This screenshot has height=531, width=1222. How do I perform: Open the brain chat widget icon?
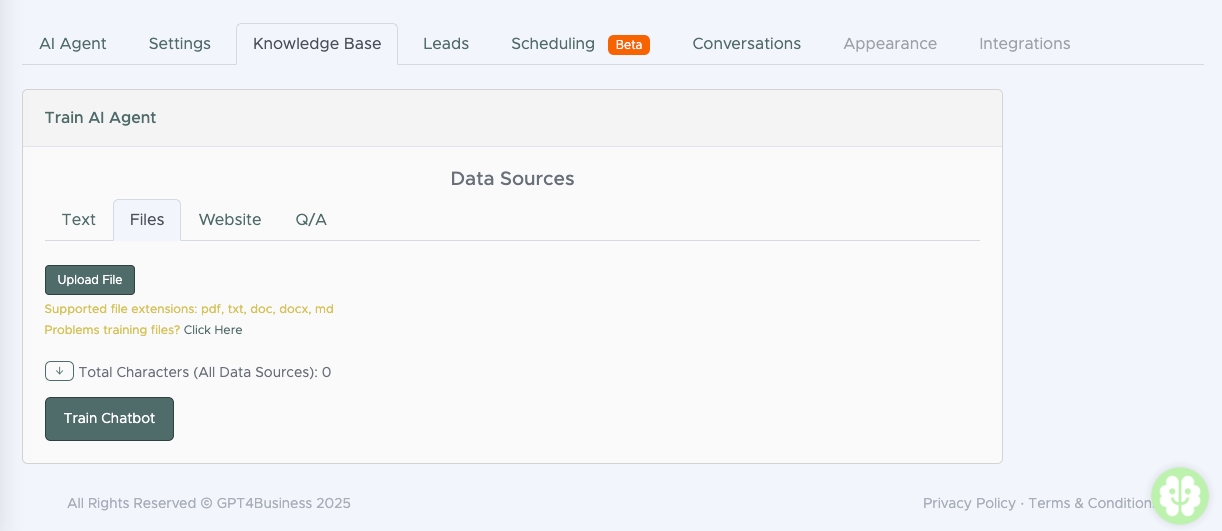1180,495
